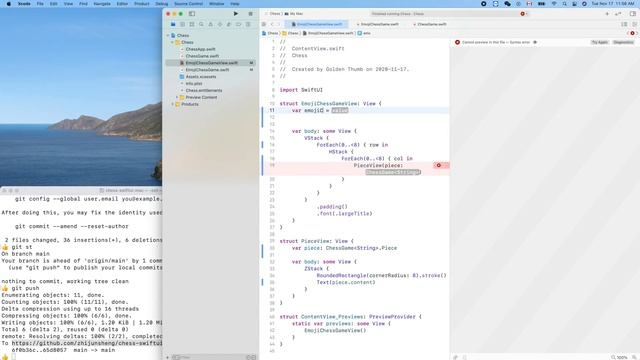
Task: Open the Source Control menu
Action: point(188,4)
